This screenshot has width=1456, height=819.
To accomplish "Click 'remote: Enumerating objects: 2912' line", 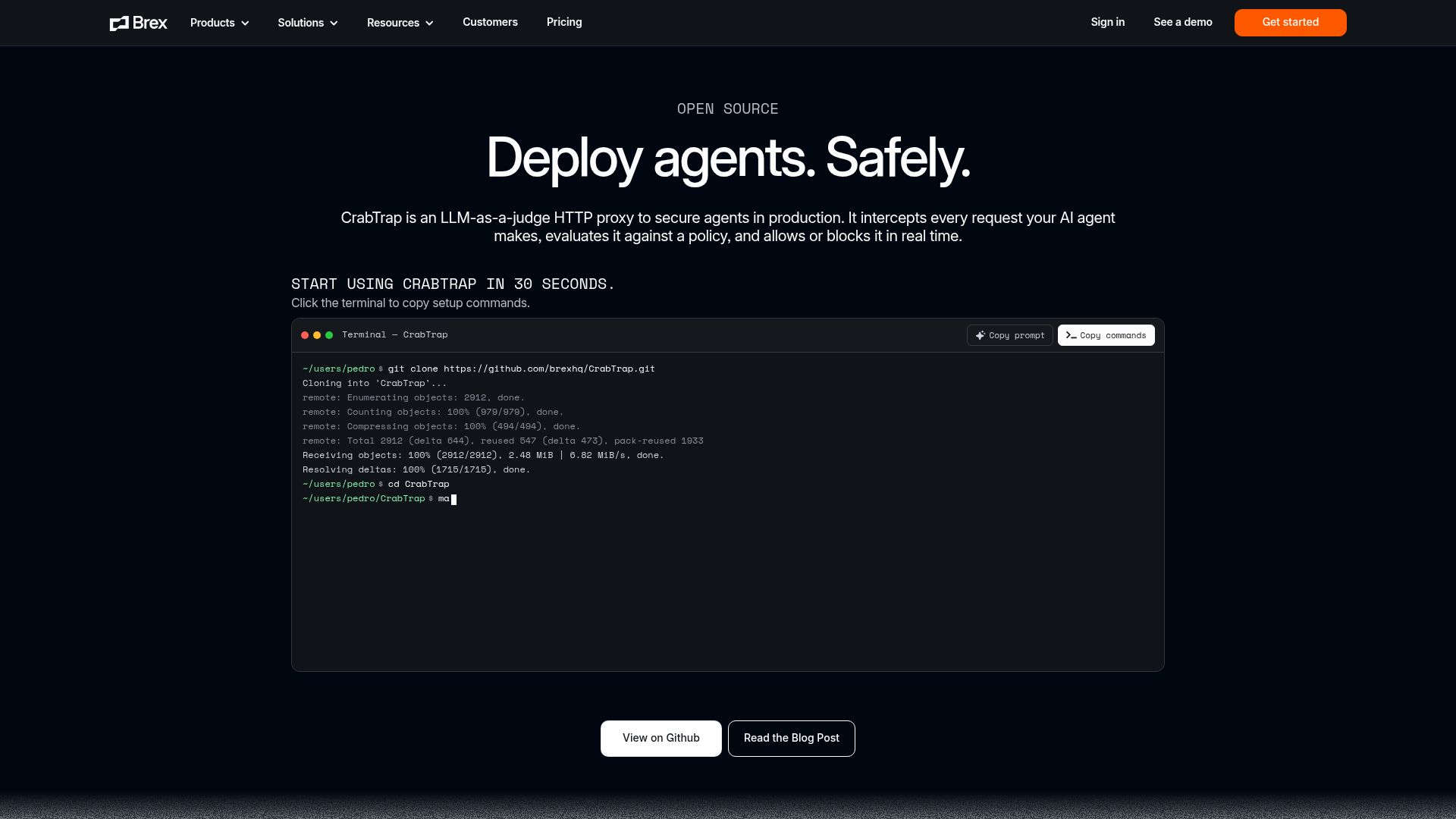I will pyautogui.click(x=413, y=397).
